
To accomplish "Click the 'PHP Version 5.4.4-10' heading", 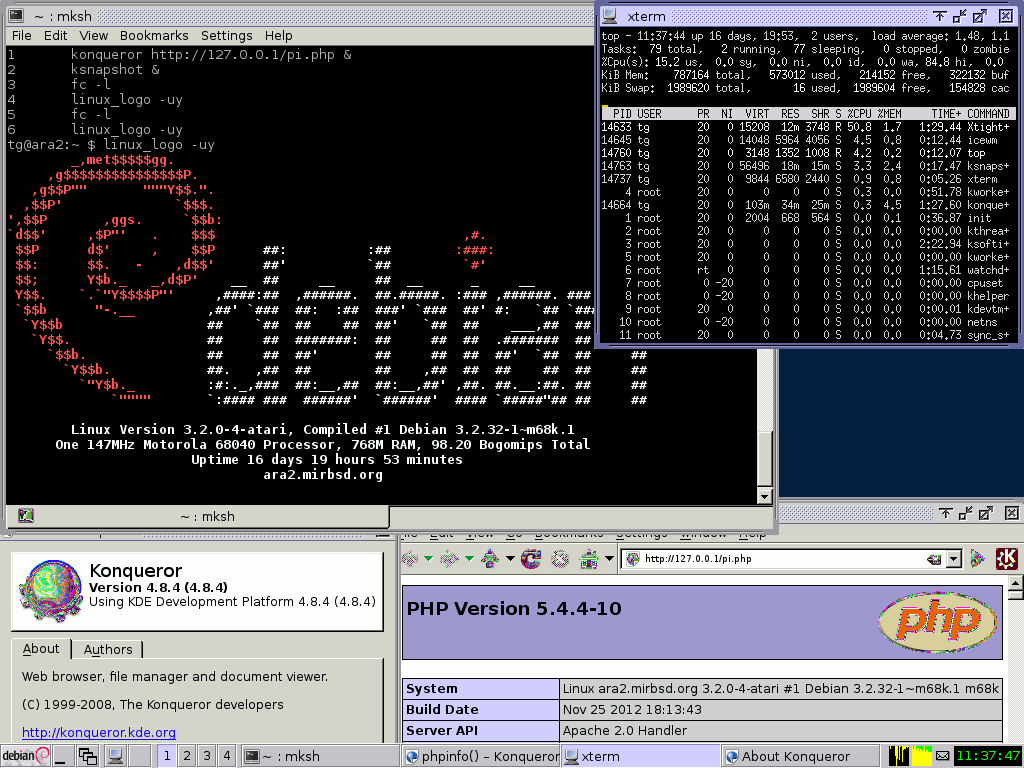I will point(514,609).
